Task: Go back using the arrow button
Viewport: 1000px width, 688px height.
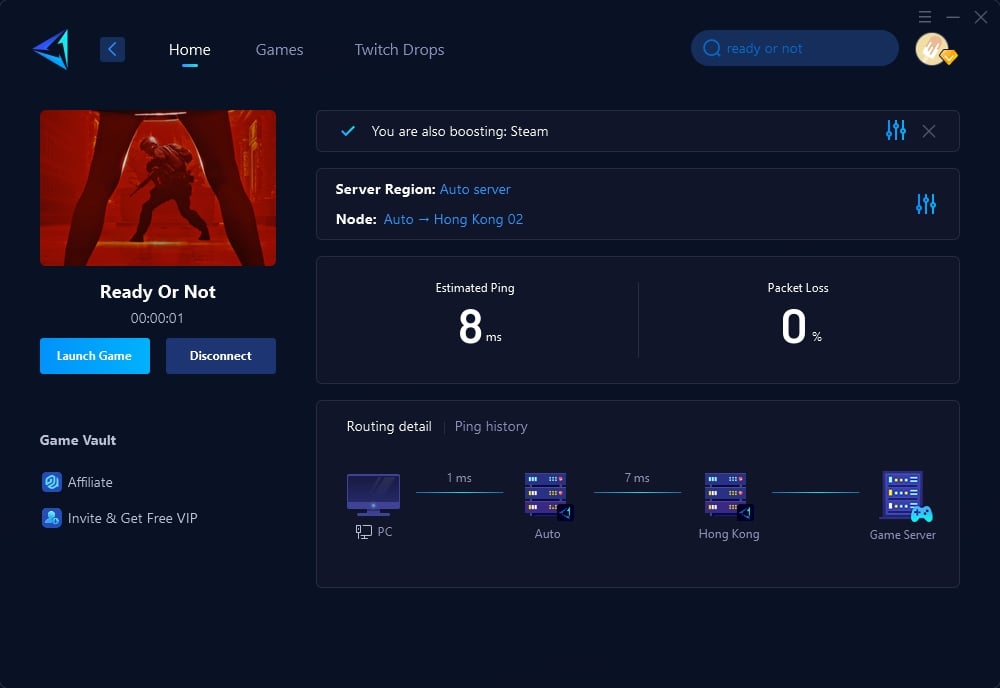Action: (x=112, y=49)
